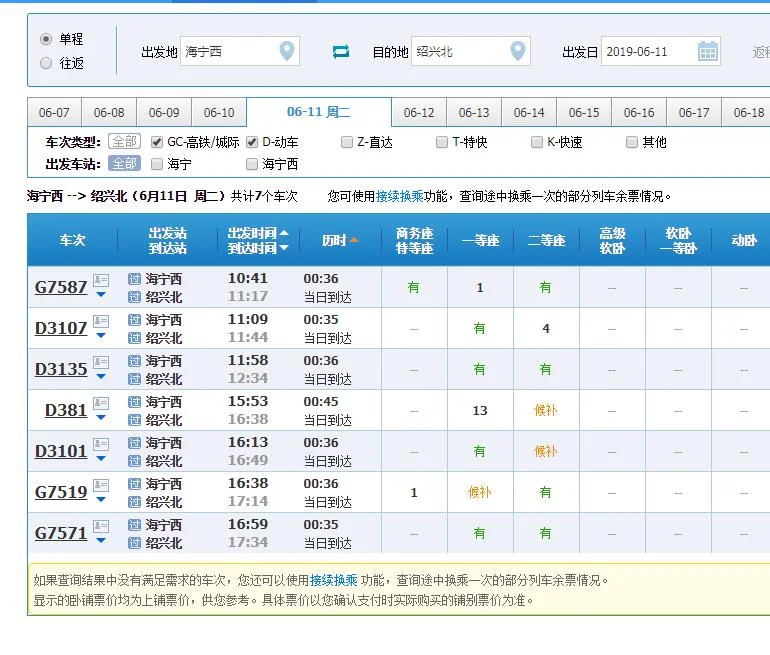Click the pass-through icon beside 海宁西 for G7519

click(134, 484)
